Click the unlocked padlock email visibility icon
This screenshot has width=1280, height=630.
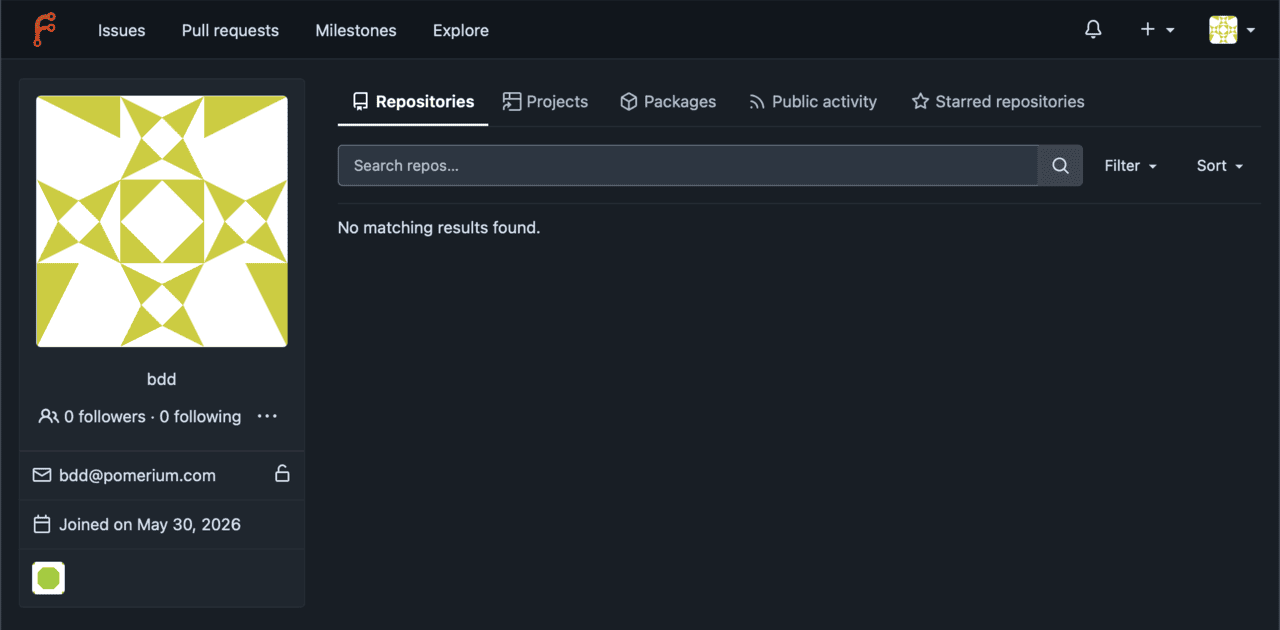tap(282, 474)
